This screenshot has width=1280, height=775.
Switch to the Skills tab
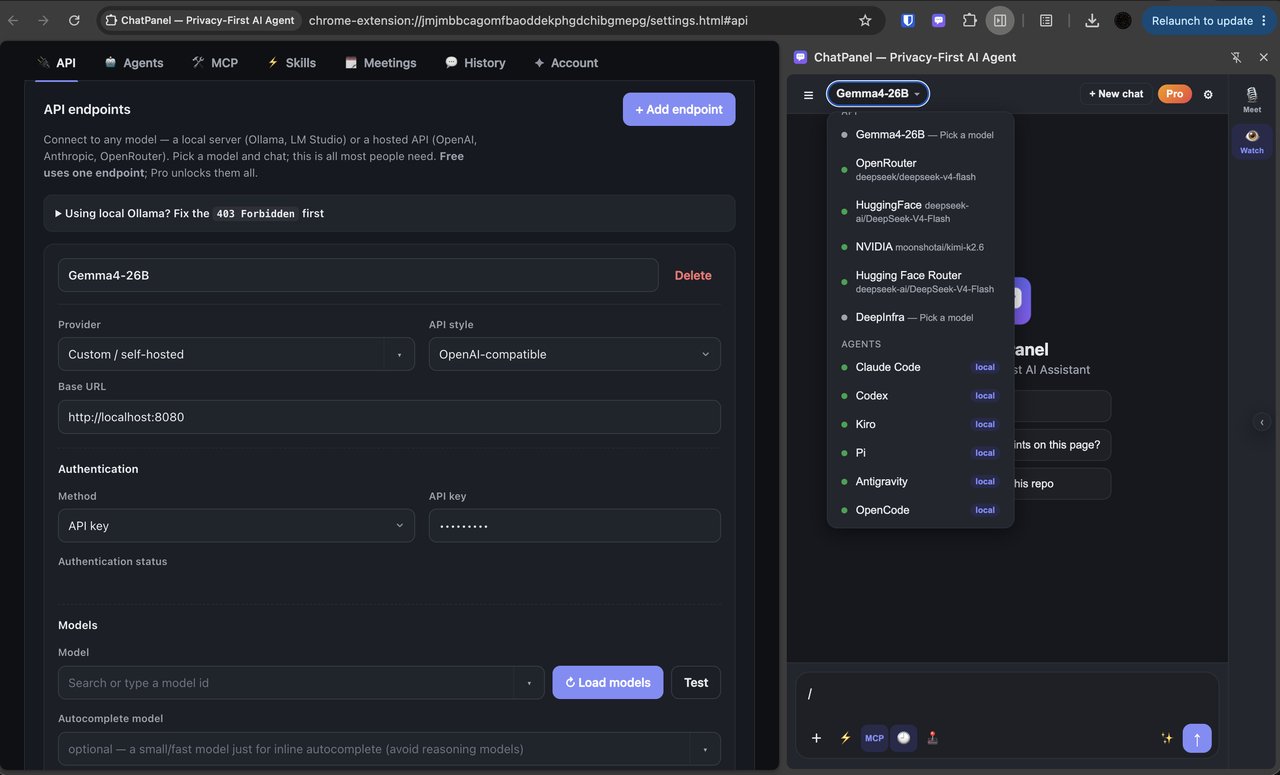click(x=291, y=62)
